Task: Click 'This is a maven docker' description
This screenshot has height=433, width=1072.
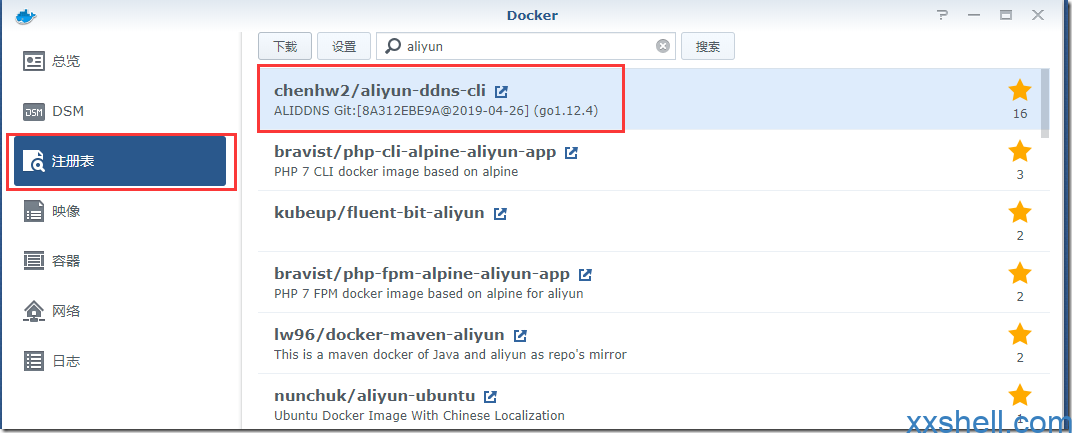Action: click(450, 355)
